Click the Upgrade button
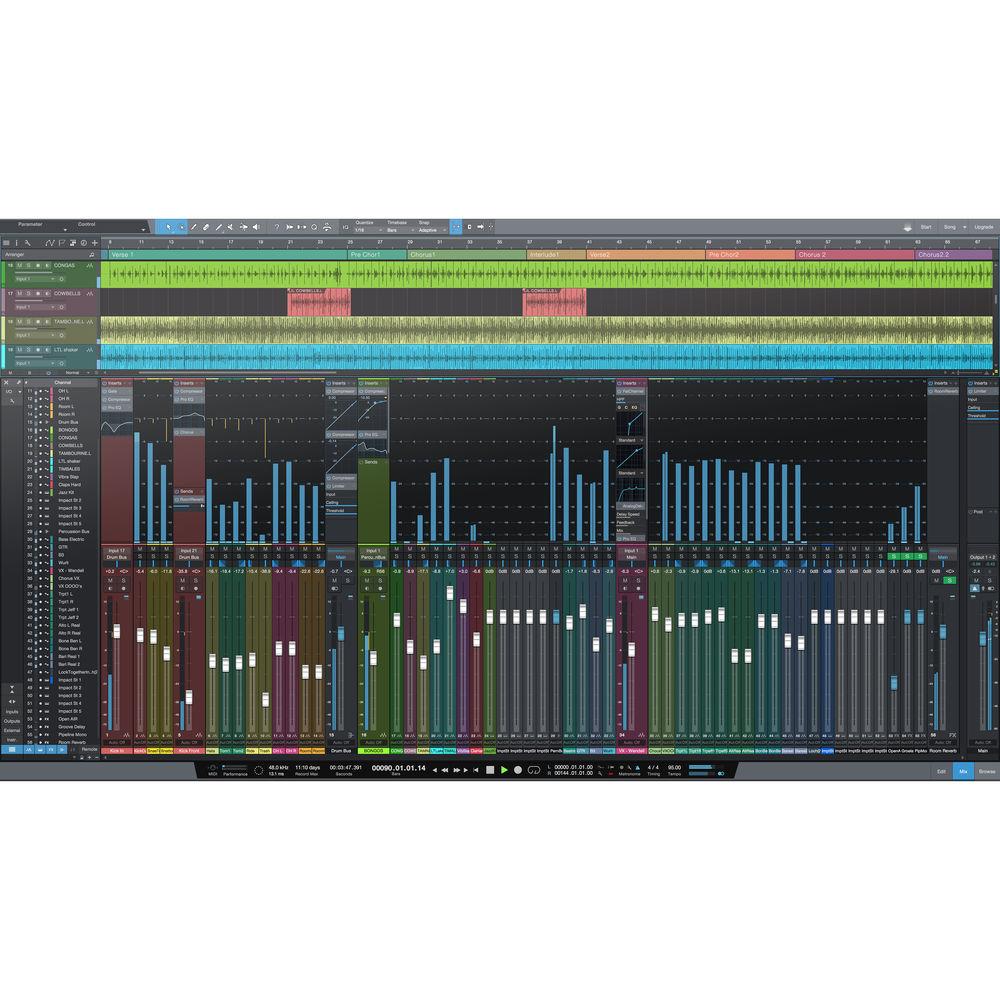Screen dimensions: 1000x1000 coord(984,227)
